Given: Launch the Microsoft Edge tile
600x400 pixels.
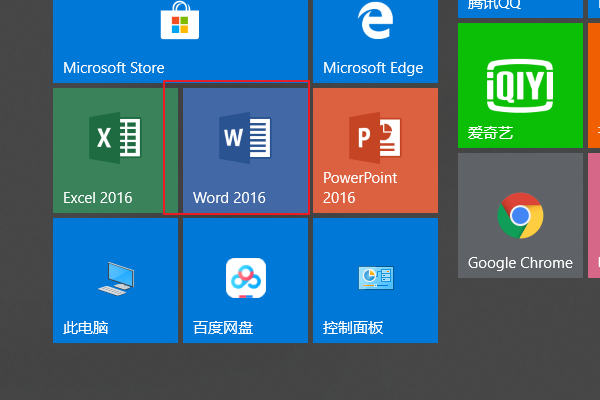Looking at the screenshot, I should pyautogui.click(x=375, y=41).
